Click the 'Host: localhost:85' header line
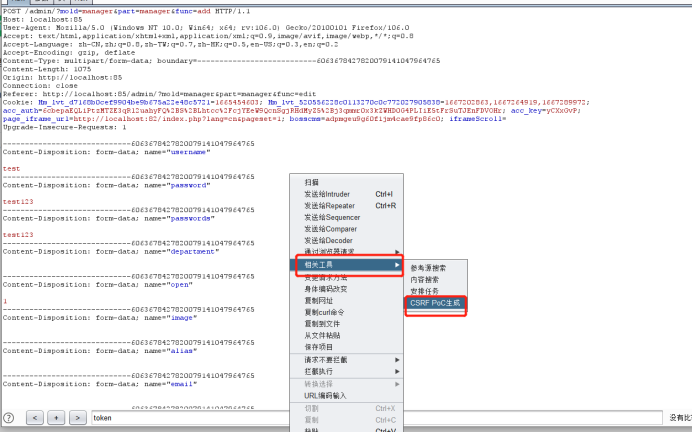This screenshot has width=692, height=432. point(42,19)
